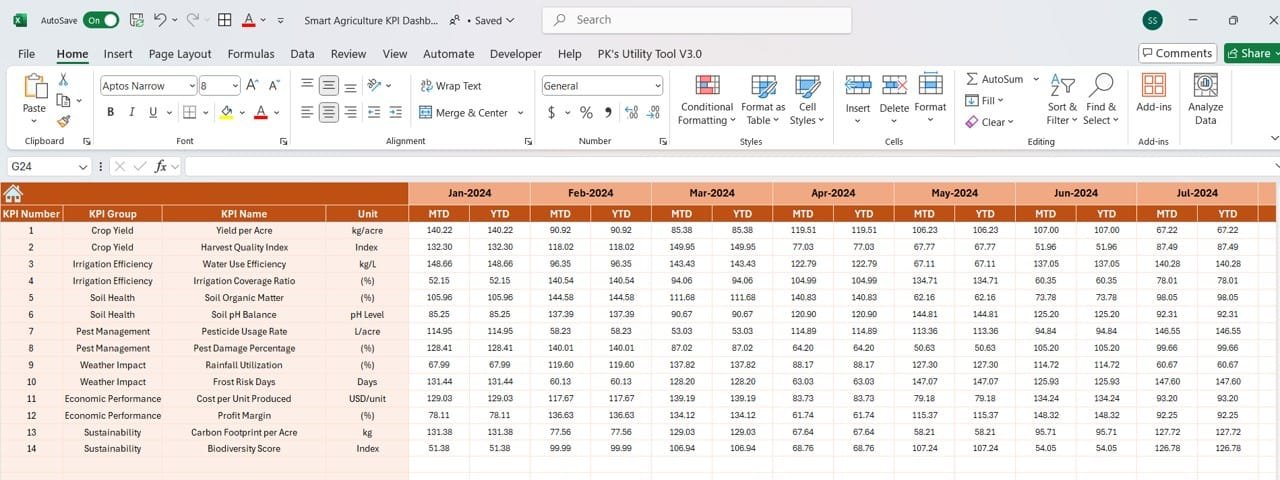Click the Align Left icon
The width and height of the screenshot is (1280, 480).
click(307, 113)
